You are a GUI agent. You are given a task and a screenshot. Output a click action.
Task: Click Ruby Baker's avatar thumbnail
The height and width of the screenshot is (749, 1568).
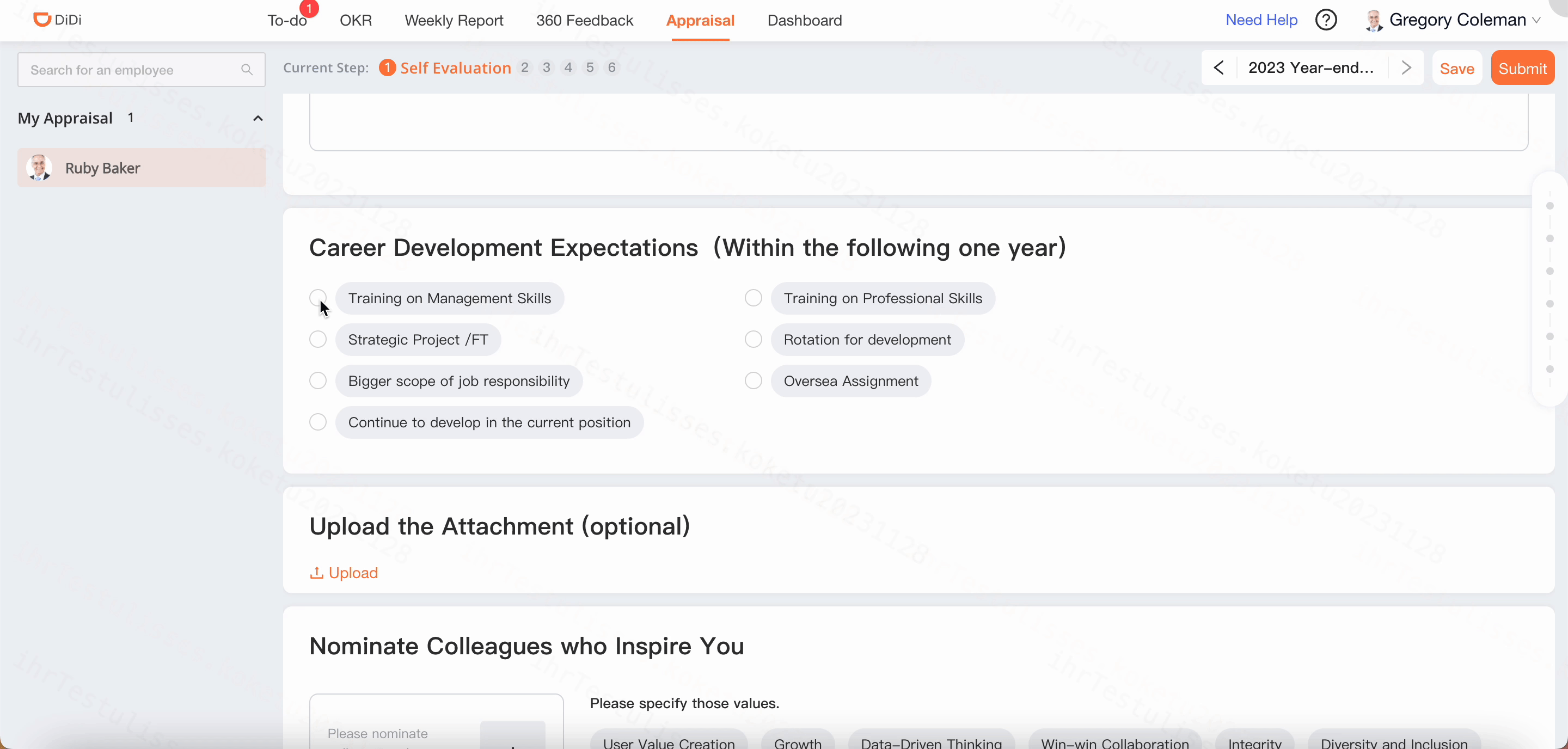point(40,167)
